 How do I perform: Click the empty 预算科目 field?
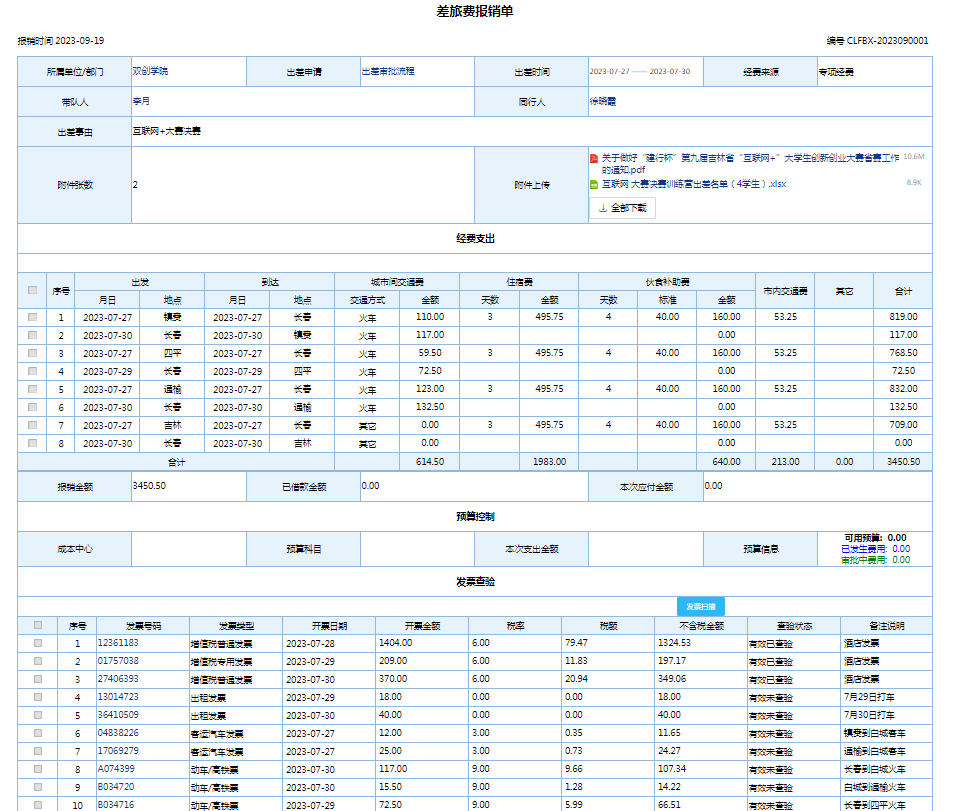pos(417,549)
